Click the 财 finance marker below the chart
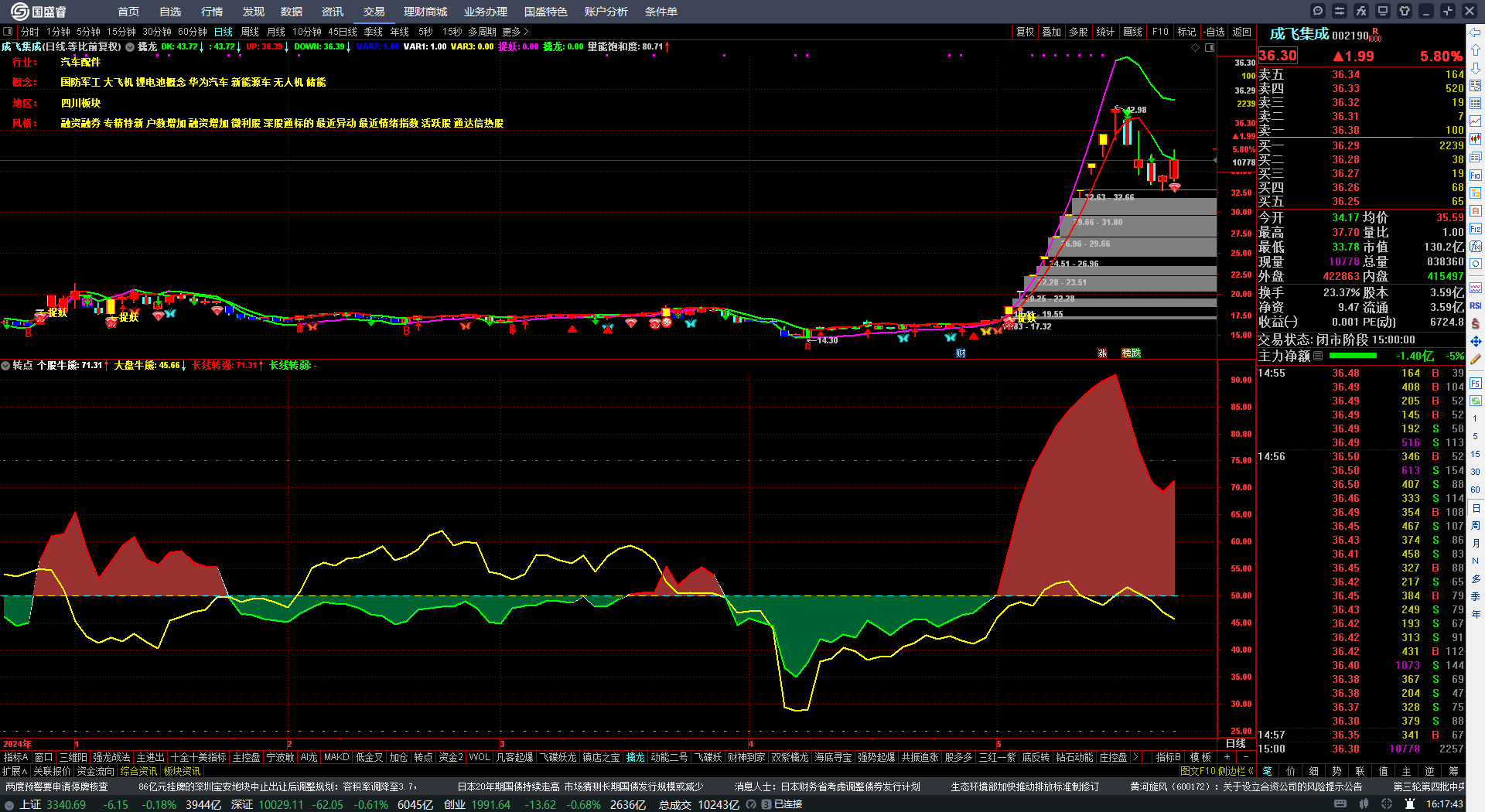Viewport: 1485px width, 812px height. point(961,353)
